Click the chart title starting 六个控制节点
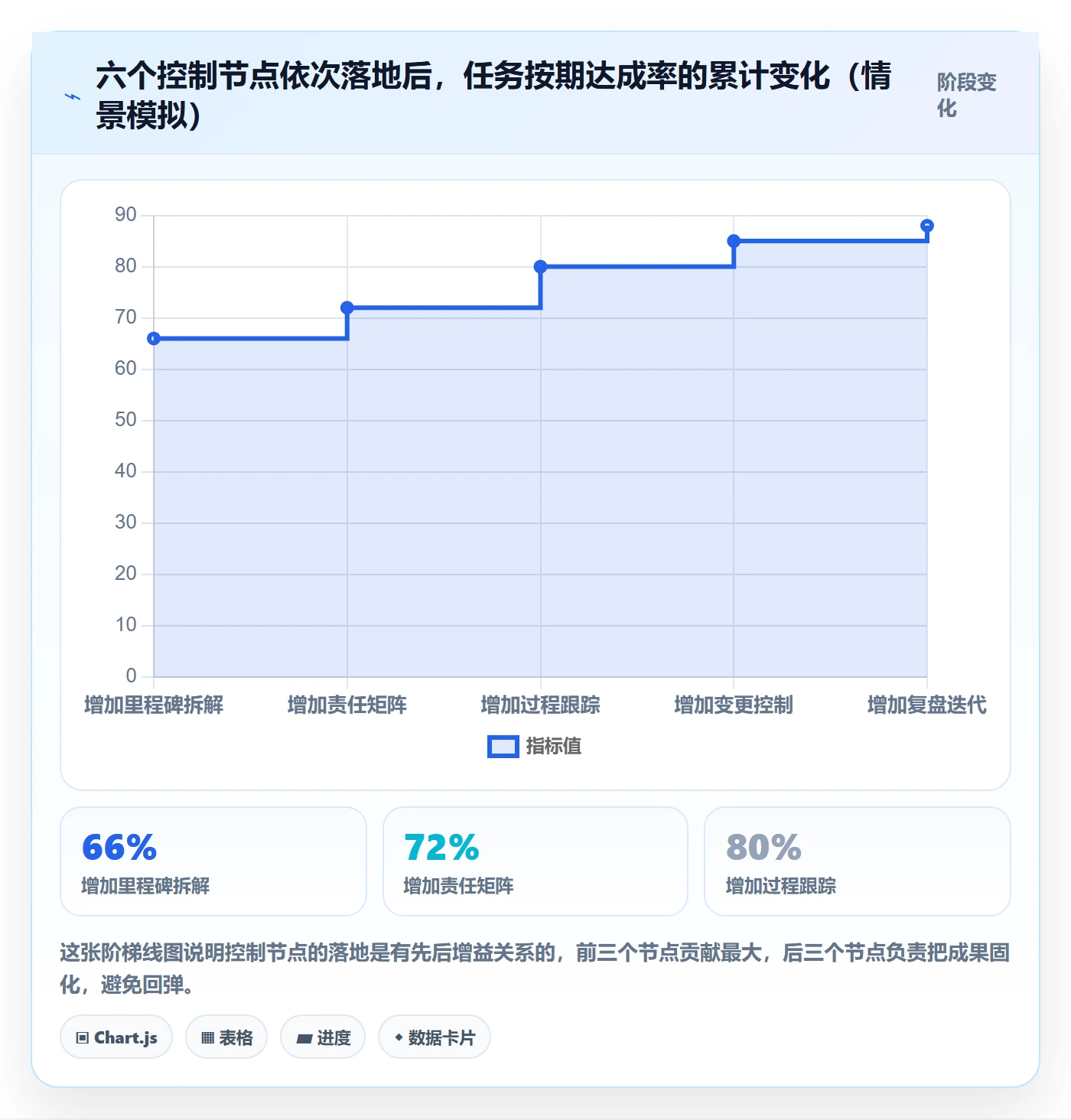This screenshot has width=1071, height=1120. pyautogui.click(x=493, y=96)
